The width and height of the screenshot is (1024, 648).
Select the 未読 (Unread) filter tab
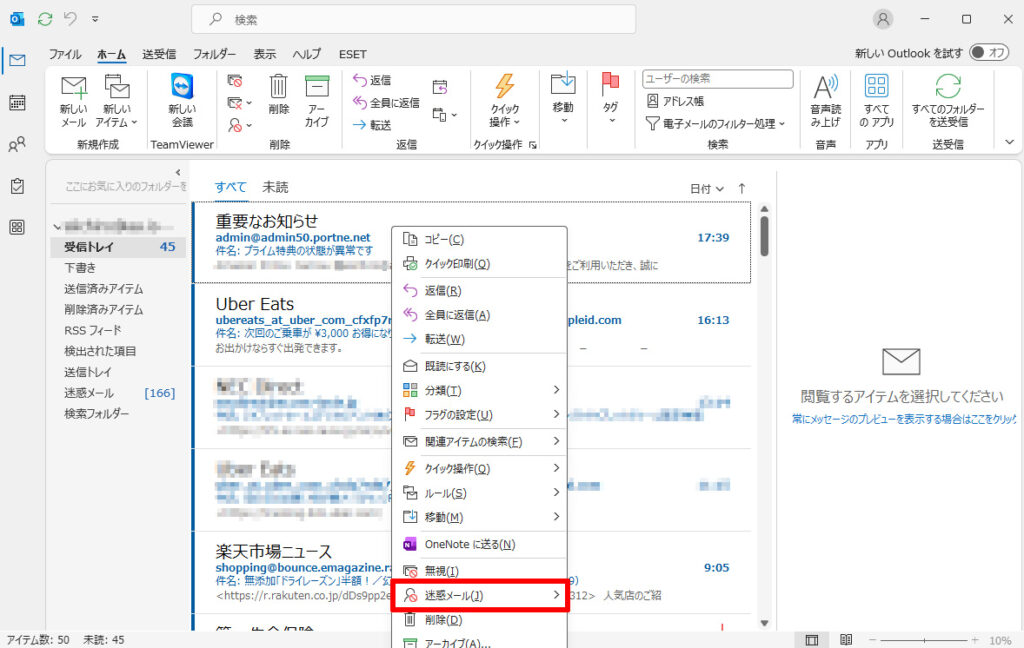[275, 187]
